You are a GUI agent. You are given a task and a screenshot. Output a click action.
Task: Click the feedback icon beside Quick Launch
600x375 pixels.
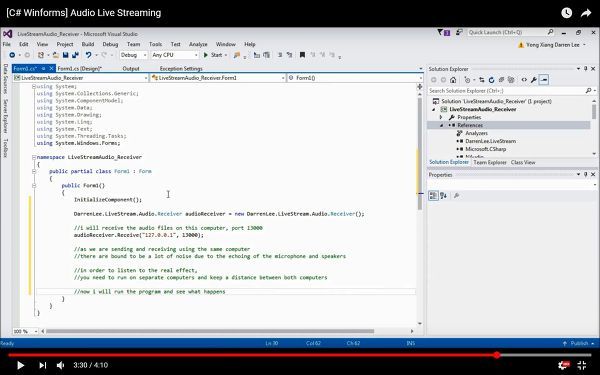pyautogui.click(x=459, y=33)
